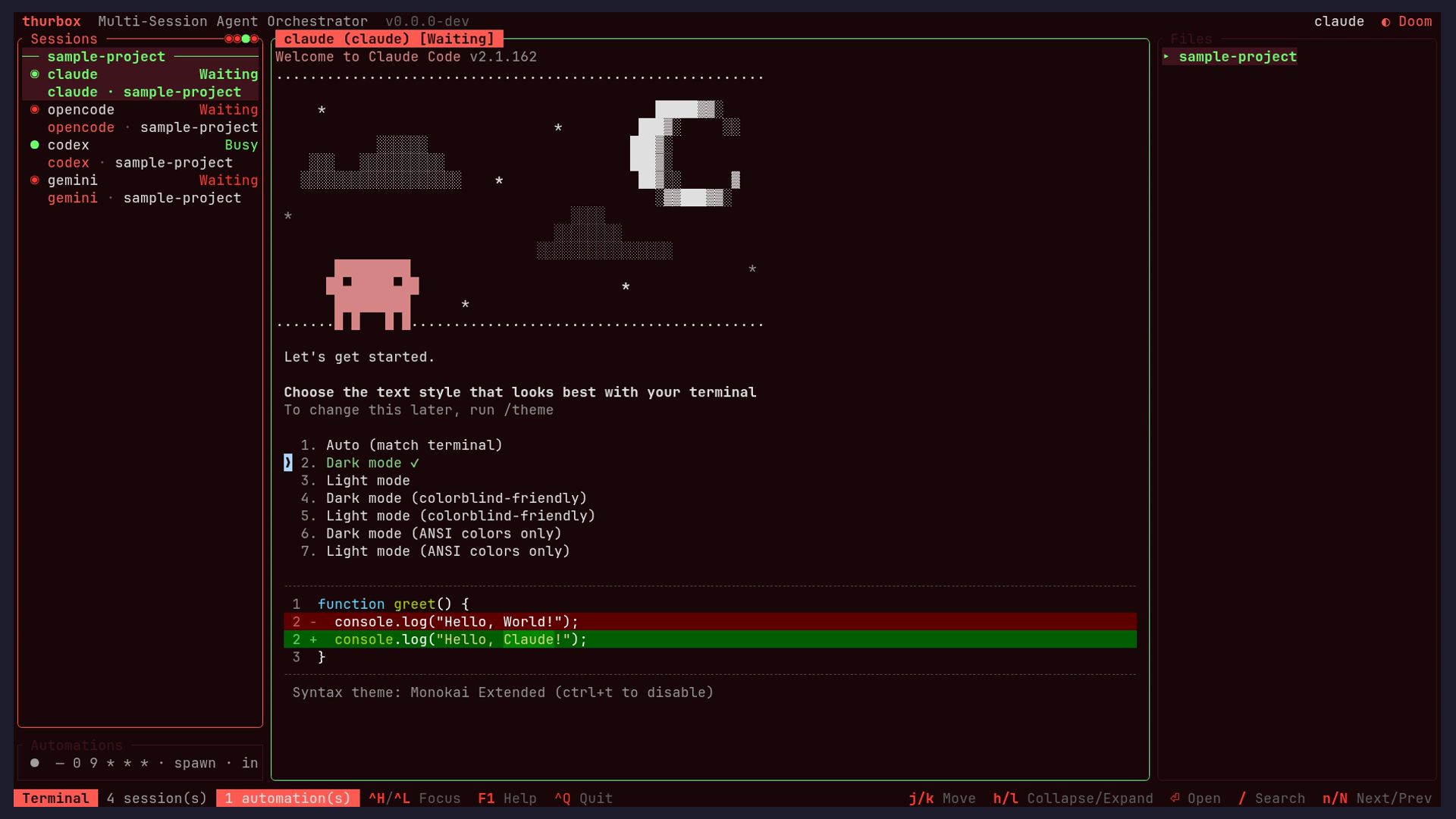The height and width of the screenshot is (819, 1456).
Task: Click the checkmark after Dark mode
Action: [415, 463]
